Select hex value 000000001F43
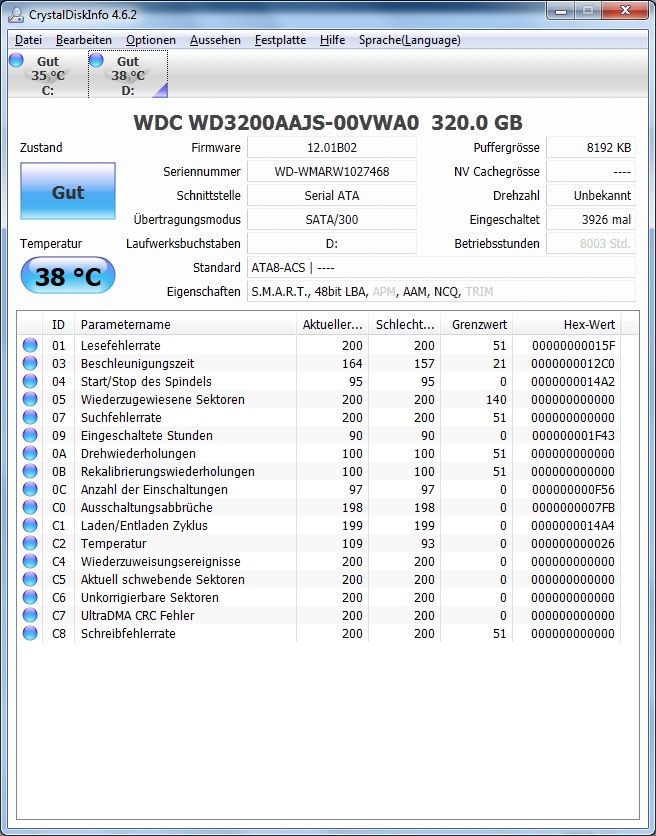 [573, 436]
